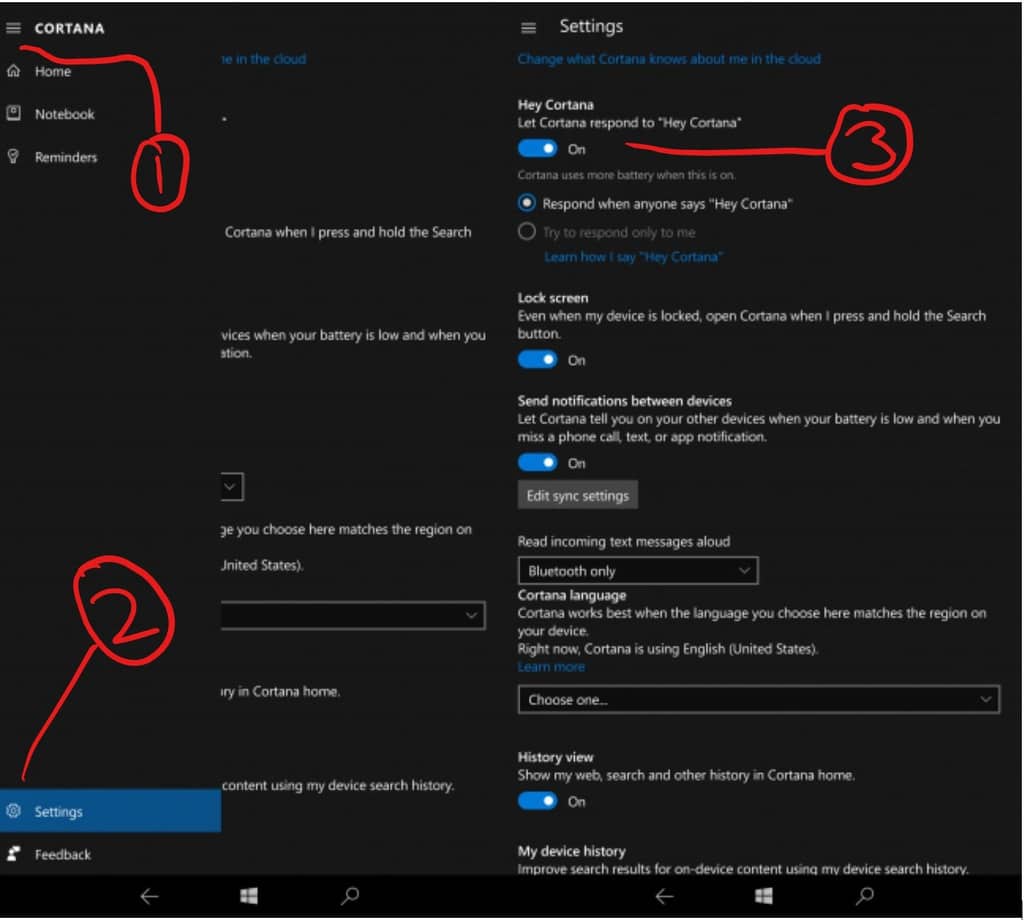Click the truncated cloud link in left screen
The image size is (1024, 920).
264,59
